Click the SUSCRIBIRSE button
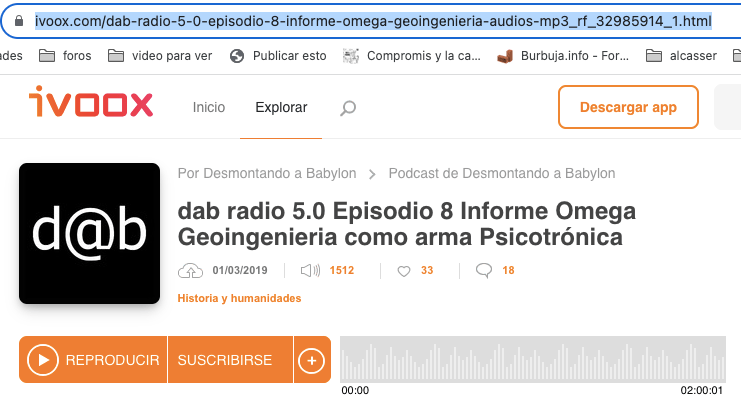This screenshot has width=741, height=403. [224, 360]
